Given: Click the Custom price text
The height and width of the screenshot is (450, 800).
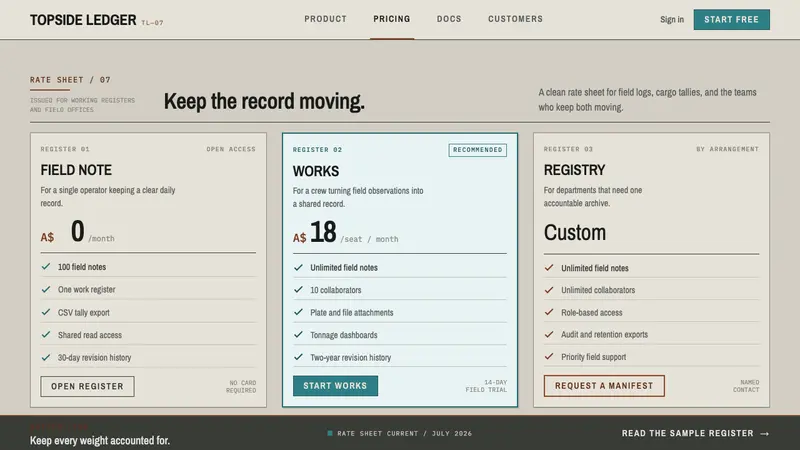Looking at the screenshot, I should click(x=575, y=233).
